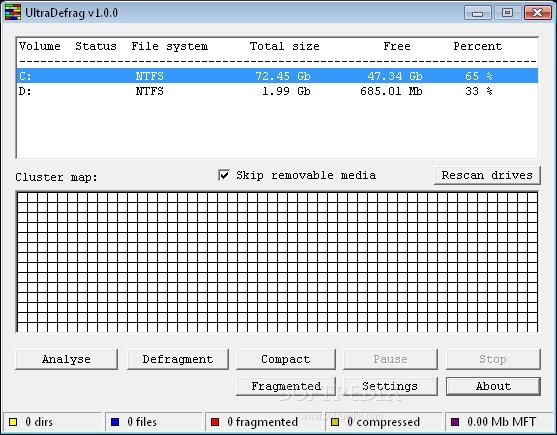The image size is (557, 435).
Task: Select the D: volume row
Action: (277, 91)
